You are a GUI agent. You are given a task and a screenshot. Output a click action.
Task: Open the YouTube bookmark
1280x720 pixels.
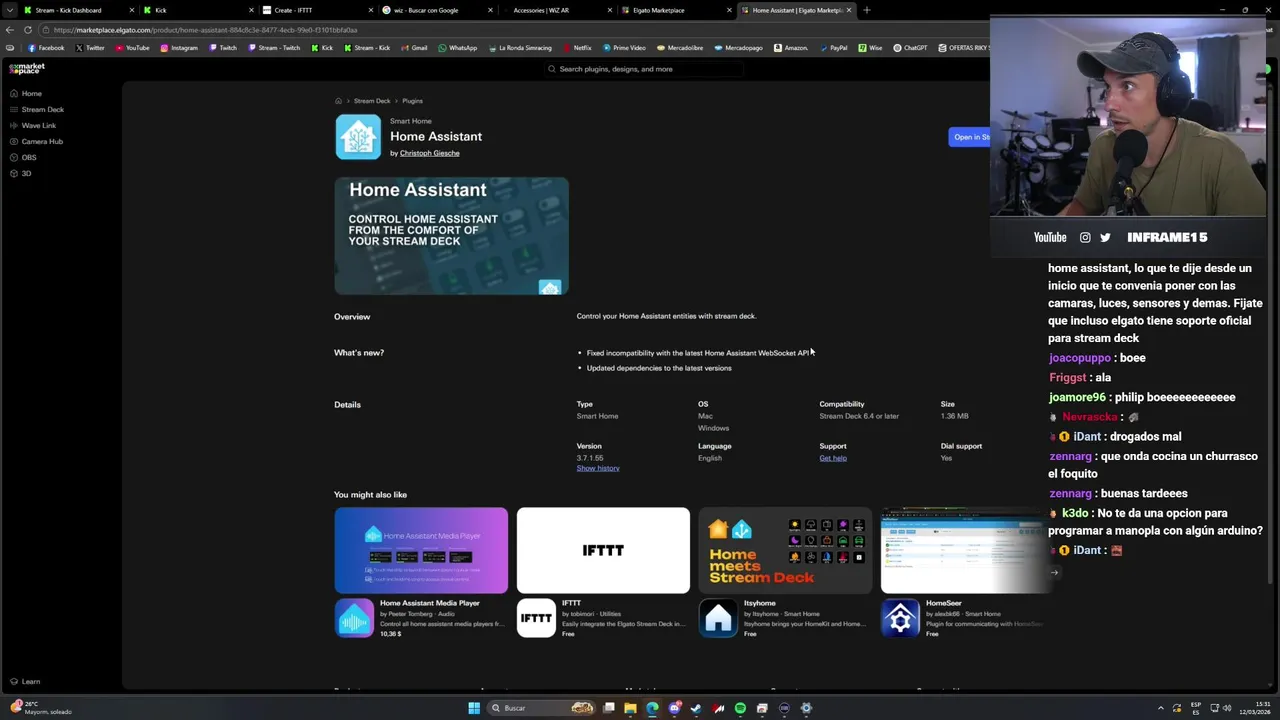[x=132, y=48]
